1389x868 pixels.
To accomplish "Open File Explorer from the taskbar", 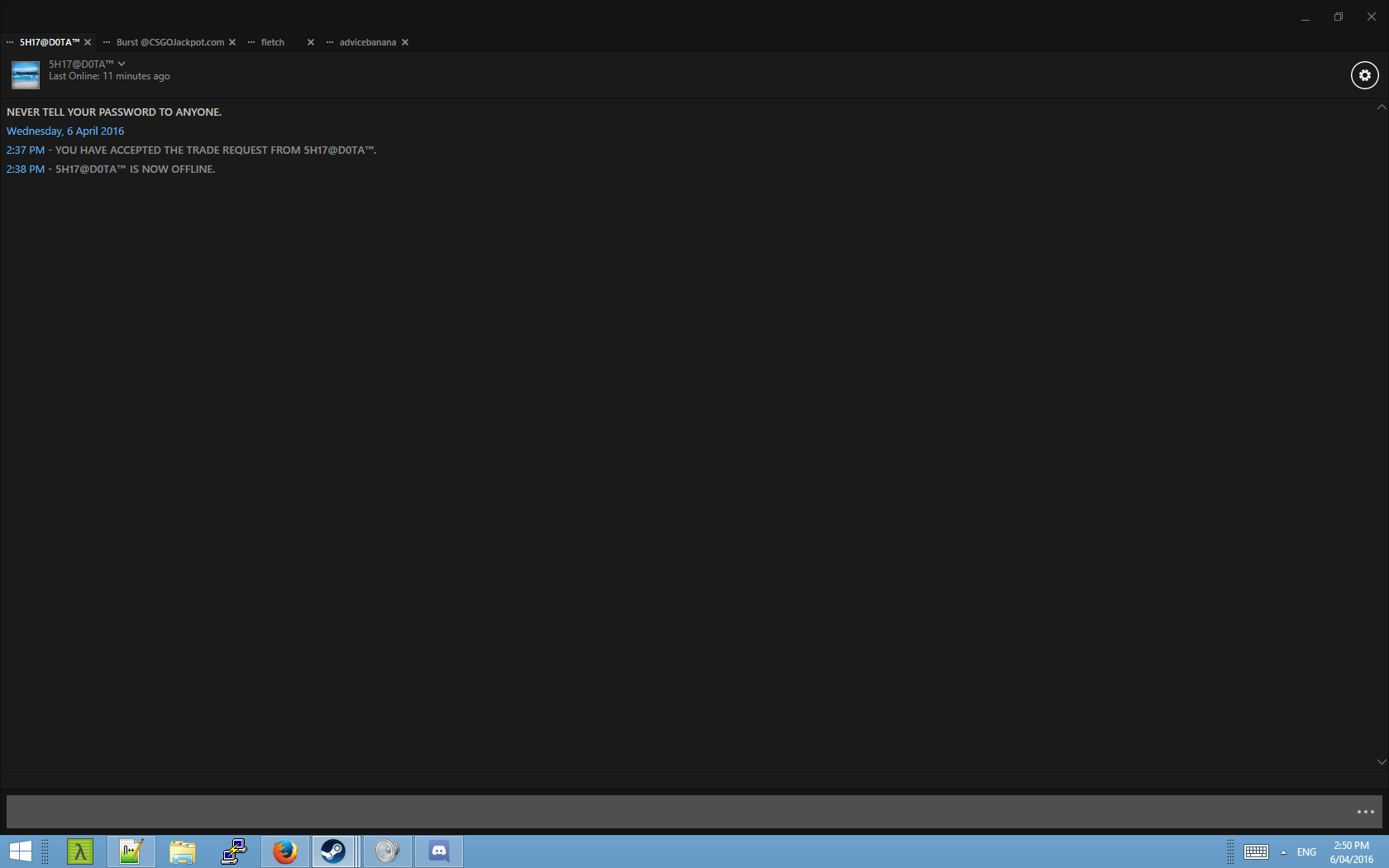I will click(183, 851).
